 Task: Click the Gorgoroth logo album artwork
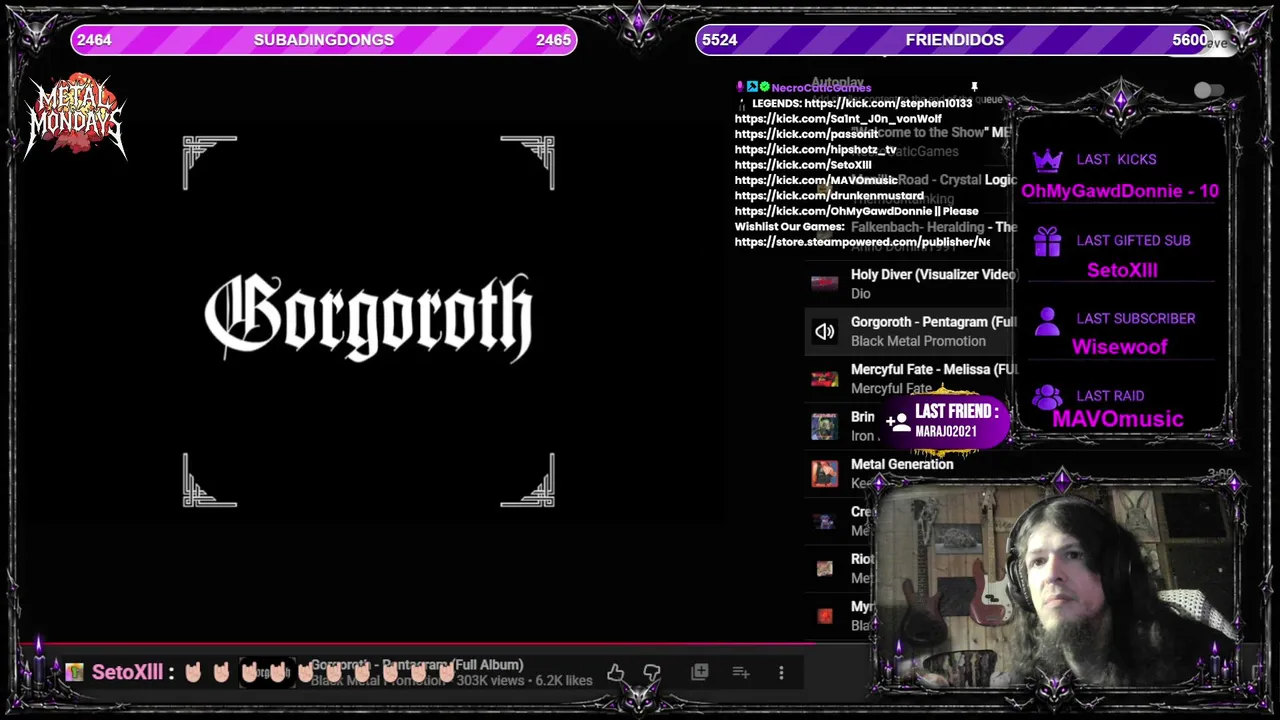369,318
